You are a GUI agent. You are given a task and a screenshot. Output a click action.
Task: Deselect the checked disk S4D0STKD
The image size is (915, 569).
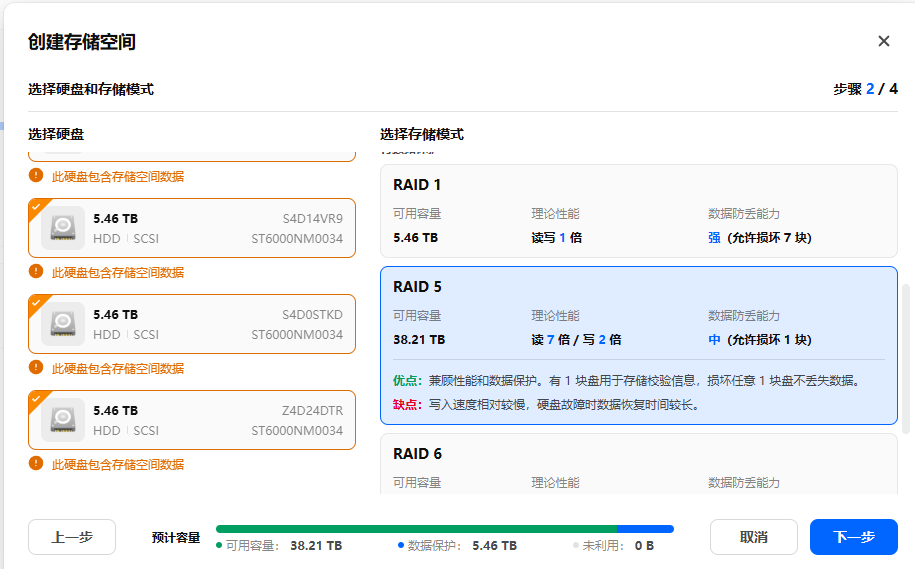[36, 302]
